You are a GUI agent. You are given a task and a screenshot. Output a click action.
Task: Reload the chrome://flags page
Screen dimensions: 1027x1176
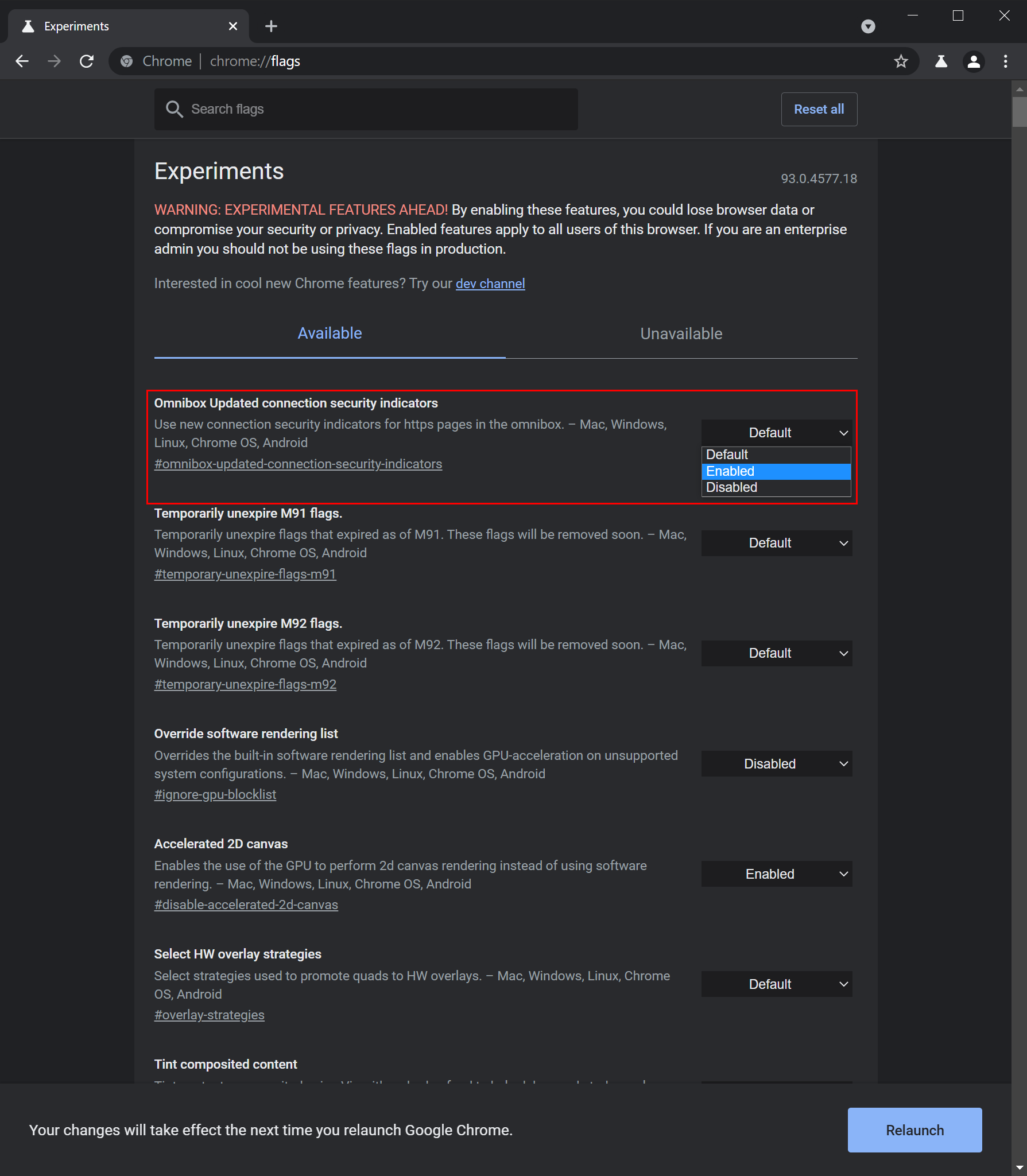tap(87, 61)
